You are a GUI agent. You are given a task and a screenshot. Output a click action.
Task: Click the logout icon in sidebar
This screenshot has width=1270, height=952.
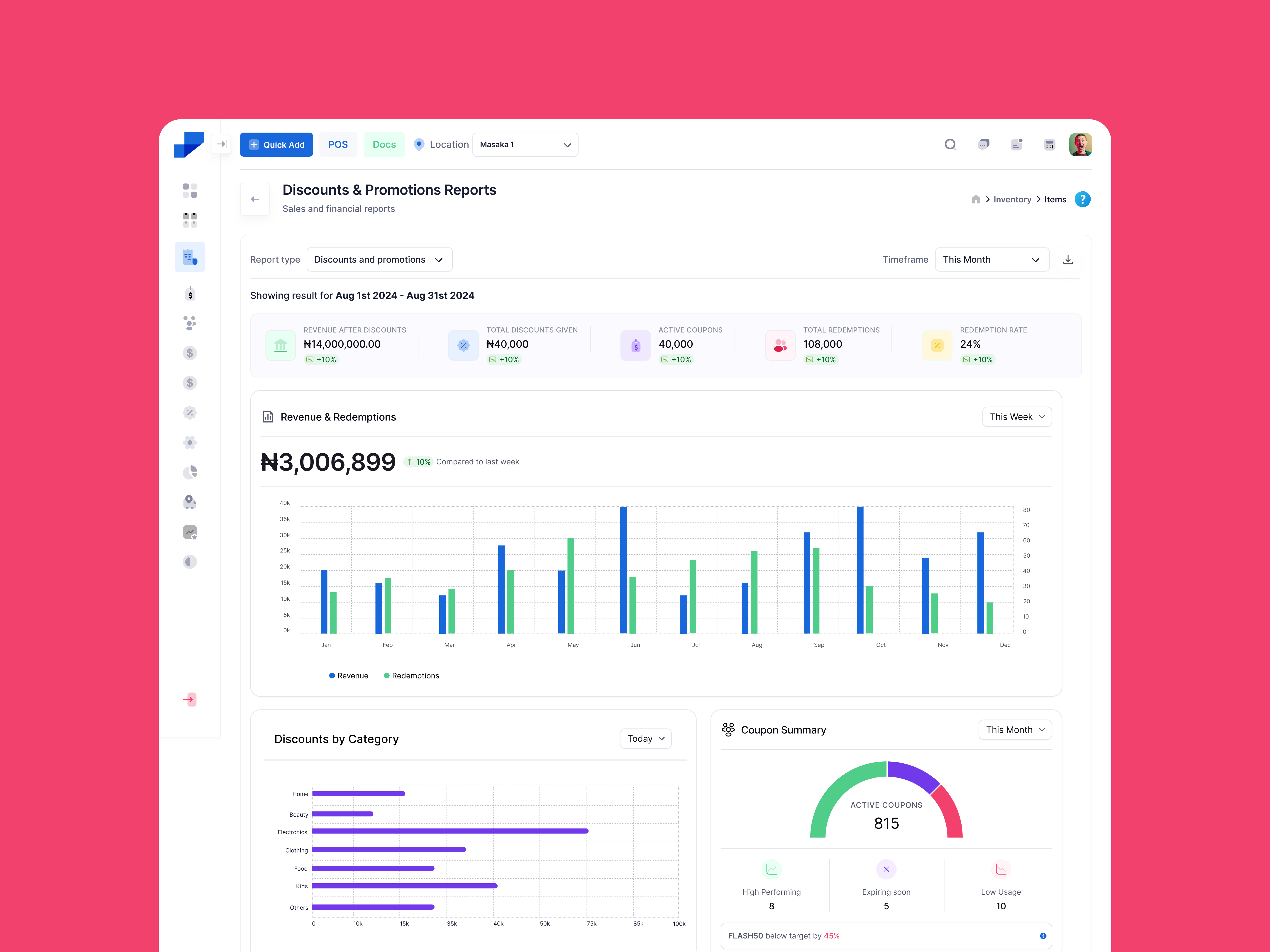click(x=189, y=699)
